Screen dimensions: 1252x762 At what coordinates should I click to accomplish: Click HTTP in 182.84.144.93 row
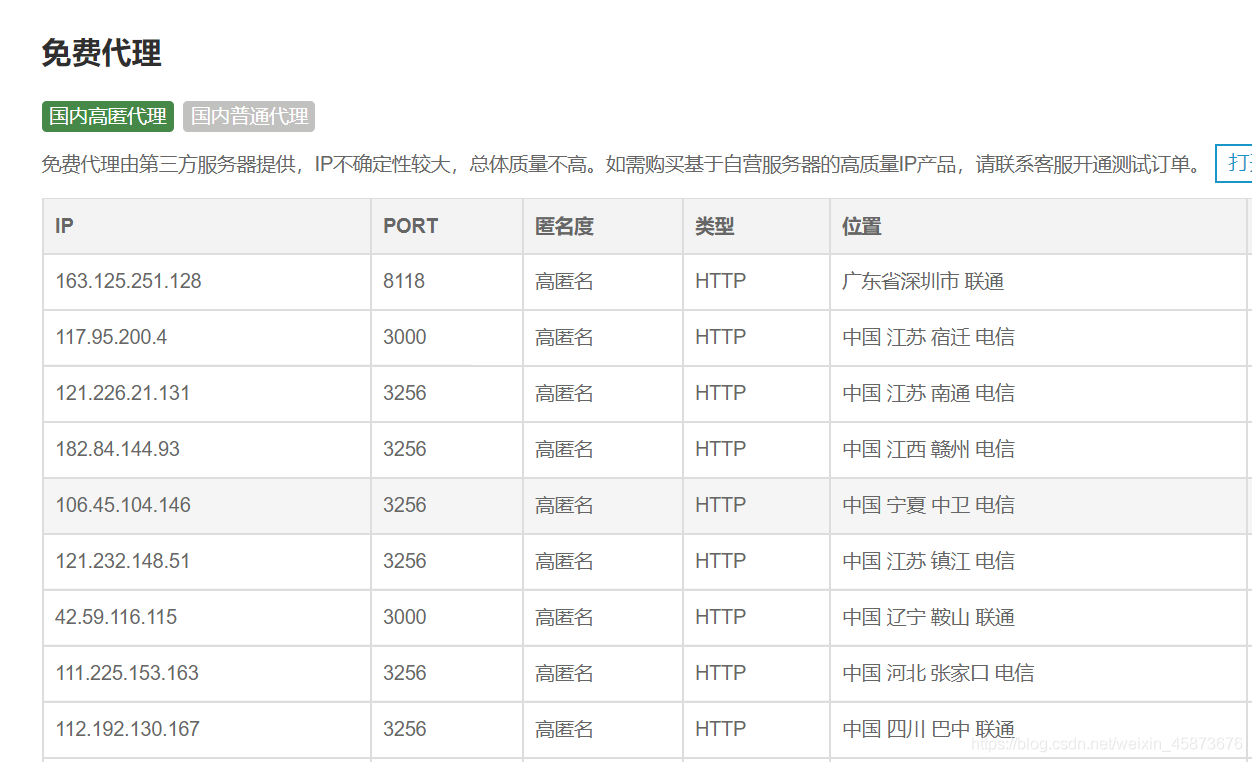(x=721, y=449)
